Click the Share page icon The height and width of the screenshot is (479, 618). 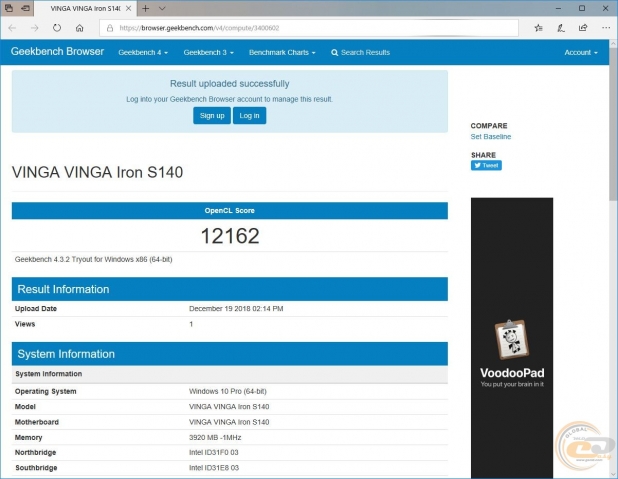point(583,28)
